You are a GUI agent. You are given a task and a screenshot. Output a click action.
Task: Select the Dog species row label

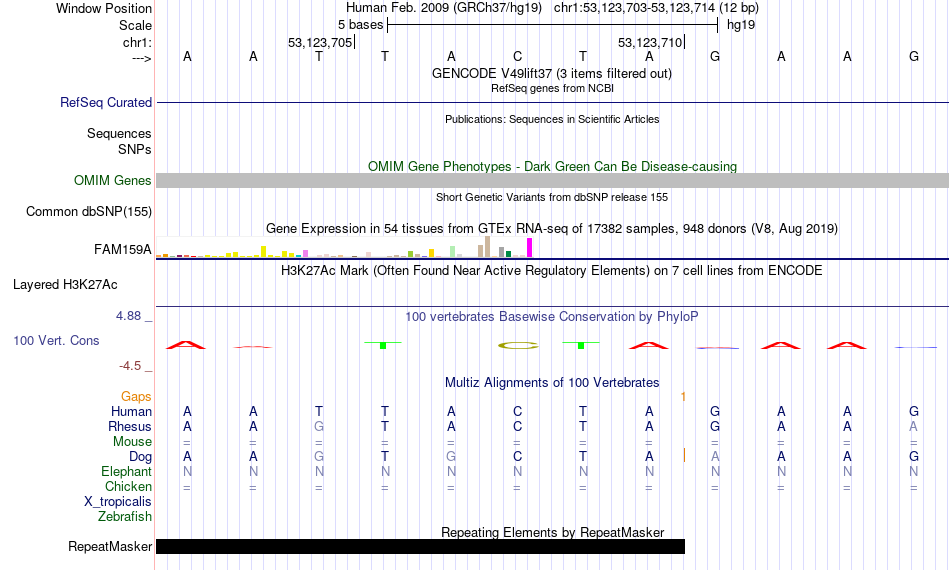click(140, 457)
